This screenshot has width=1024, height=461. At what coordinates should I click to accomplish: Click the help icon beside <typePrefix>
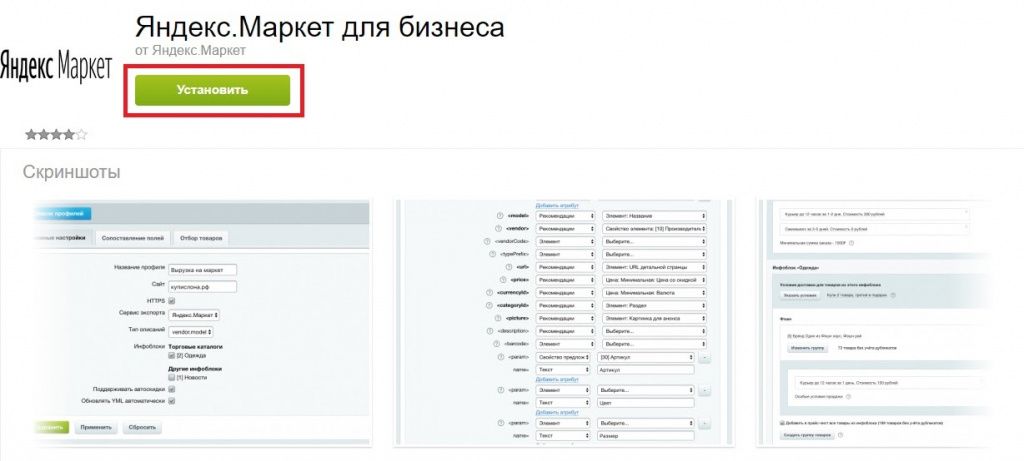coord(492,254)
